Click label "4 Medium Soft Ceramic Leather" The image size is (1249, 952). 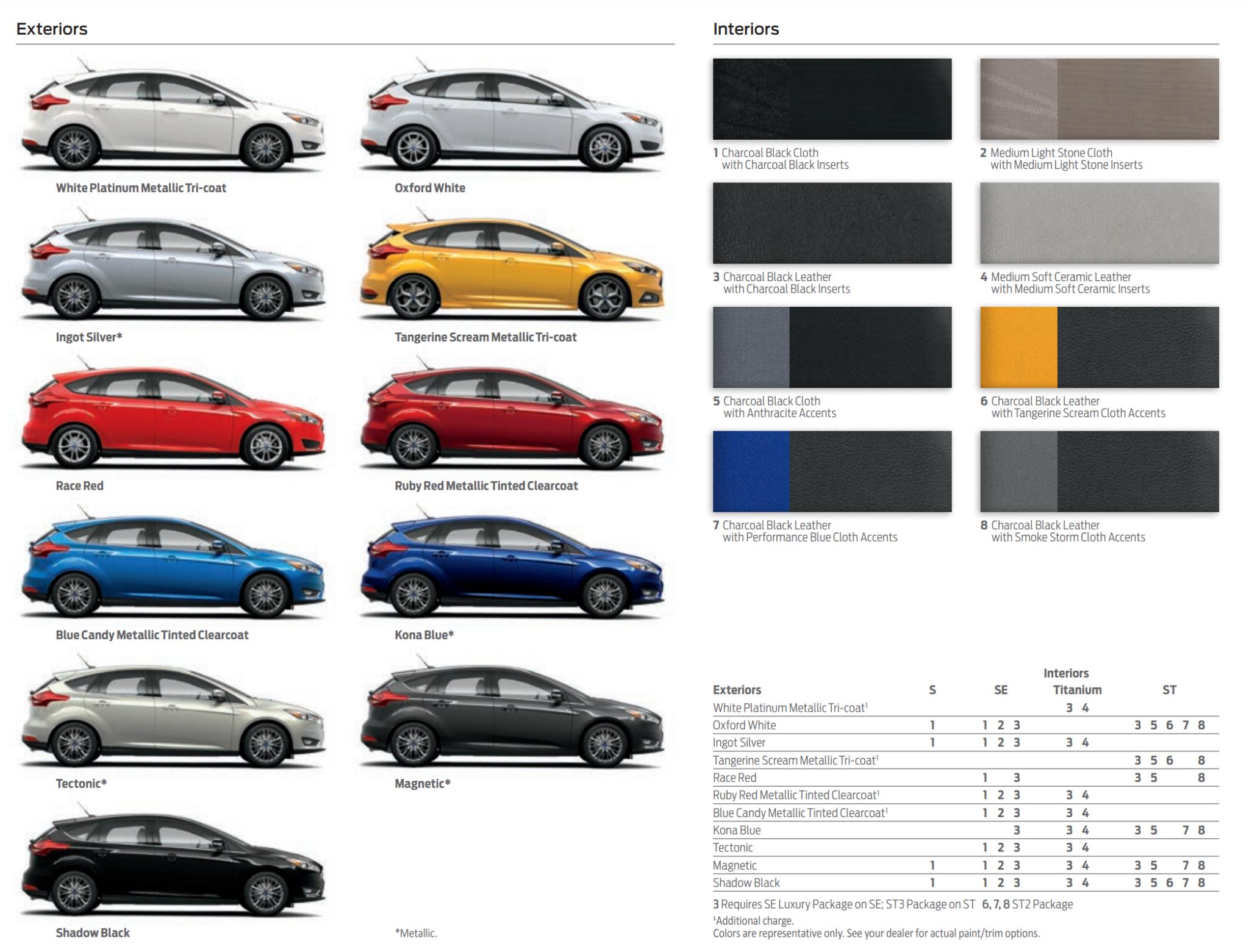coord(1056,277)
